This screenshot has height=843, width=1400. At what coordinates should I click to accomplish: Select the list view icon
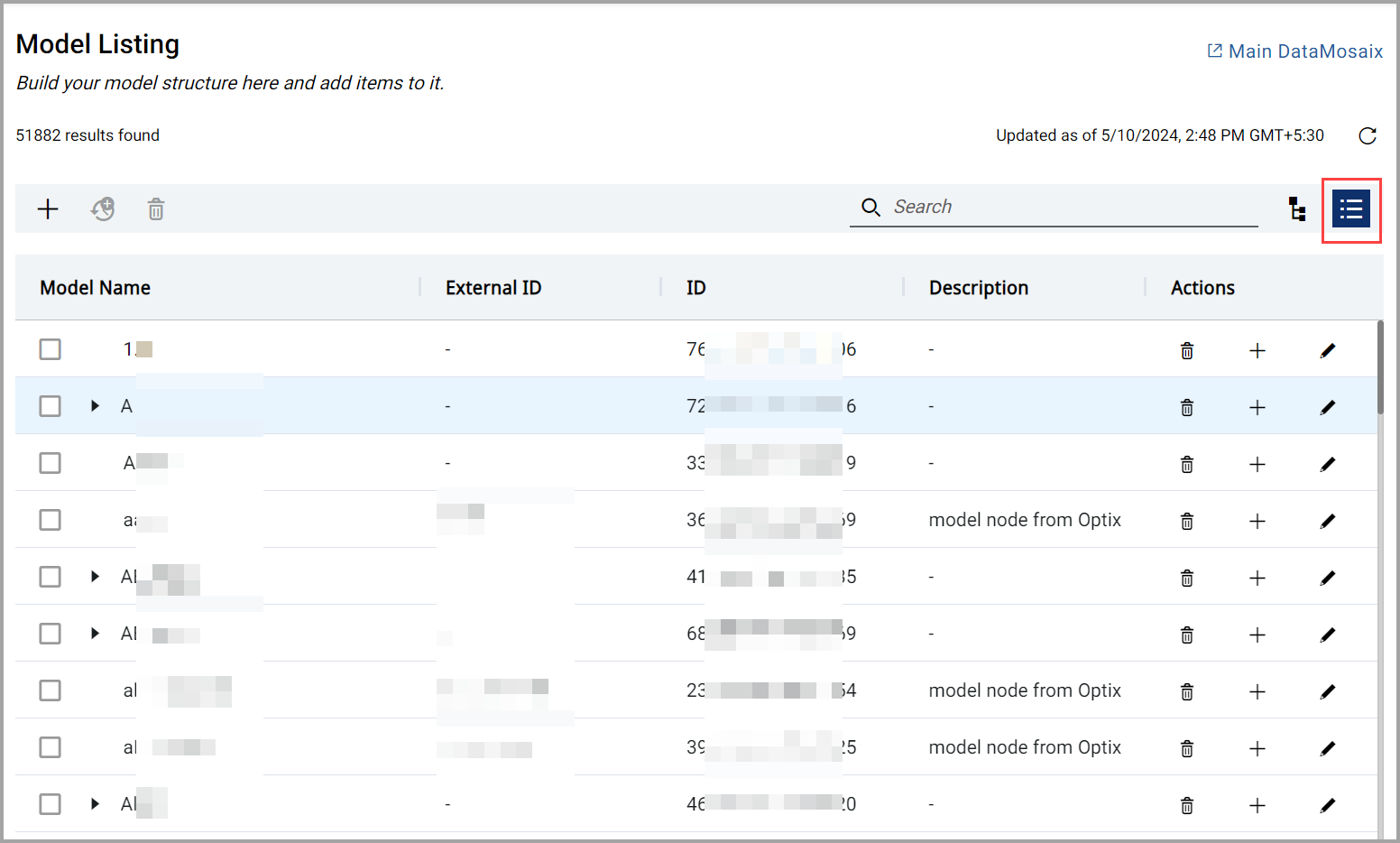[x=1350, y=209]
